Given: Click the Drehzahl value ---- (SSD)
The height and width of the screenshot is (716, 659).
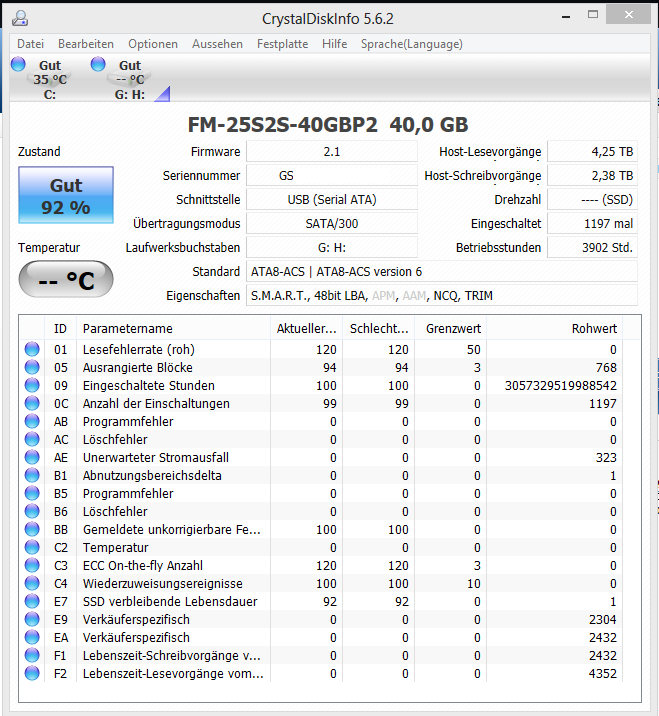Looking at the screenshot, I should (x=592, y=200).
